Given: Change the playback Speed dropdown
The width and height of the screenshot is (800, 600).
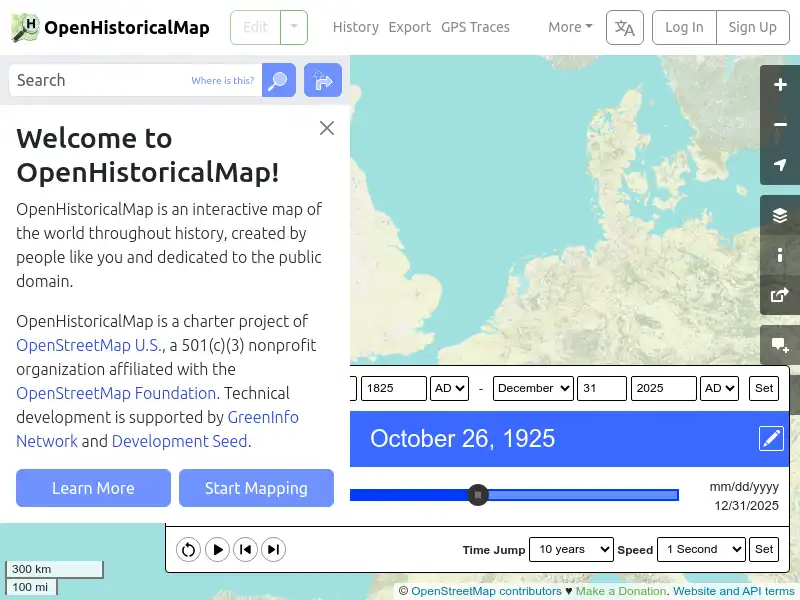Looking at the screenshot, I should (x=700, y=549).
